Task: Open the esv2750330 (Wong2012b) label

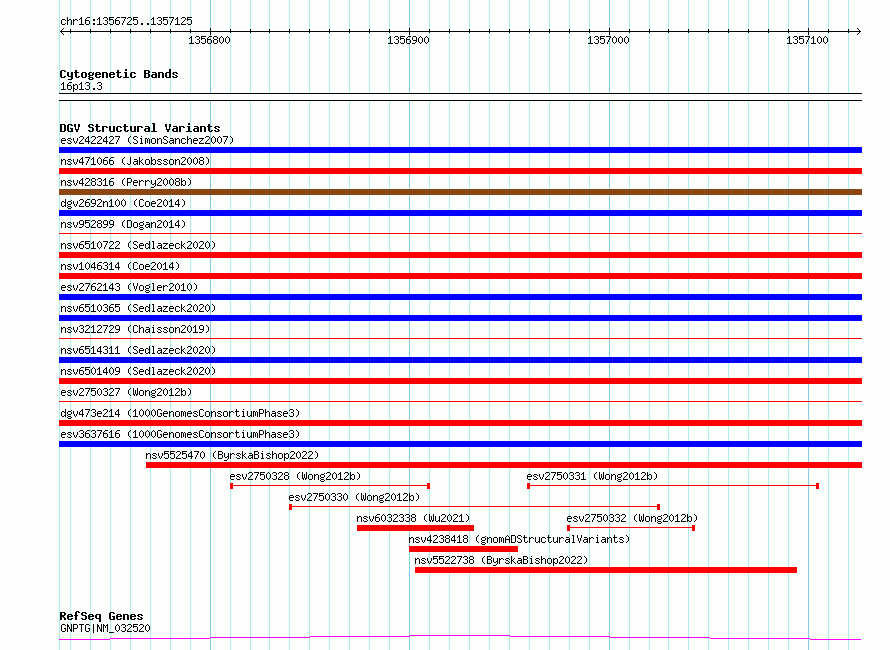Action: coord(353,497)
